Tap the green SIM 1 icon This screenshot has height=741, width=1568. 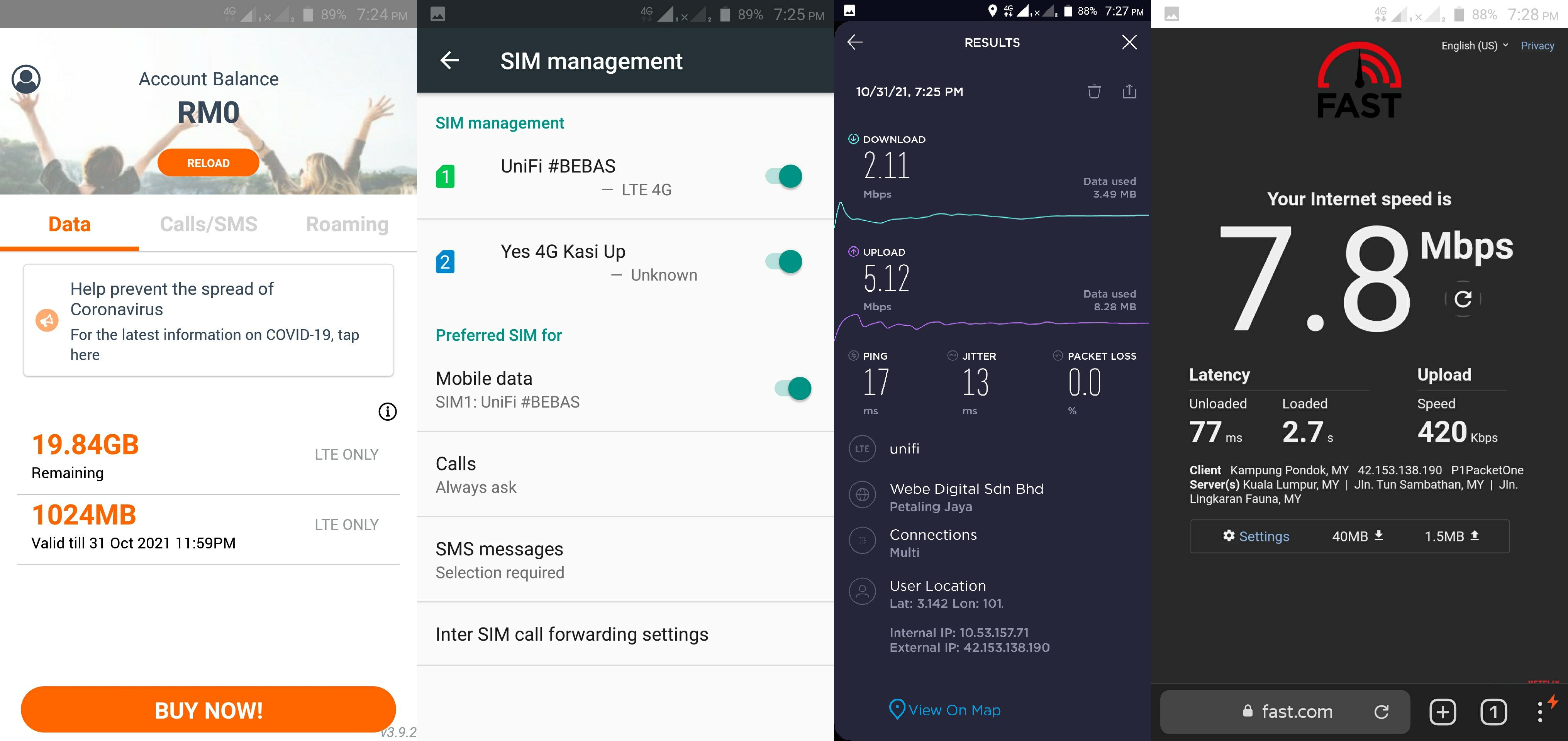[x=445, y=176]
